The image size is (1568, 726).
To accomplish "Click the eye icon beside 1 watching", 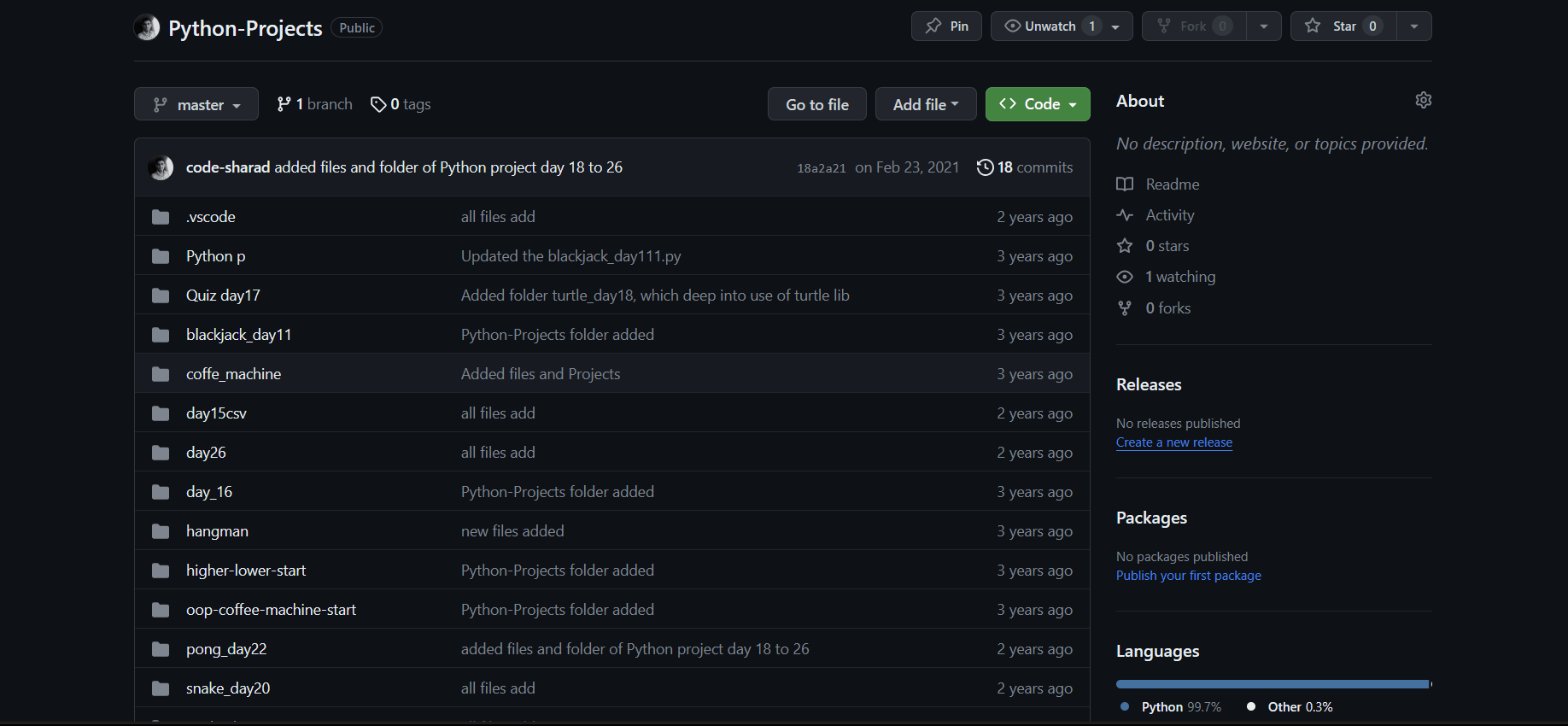I will [1125, 277].
